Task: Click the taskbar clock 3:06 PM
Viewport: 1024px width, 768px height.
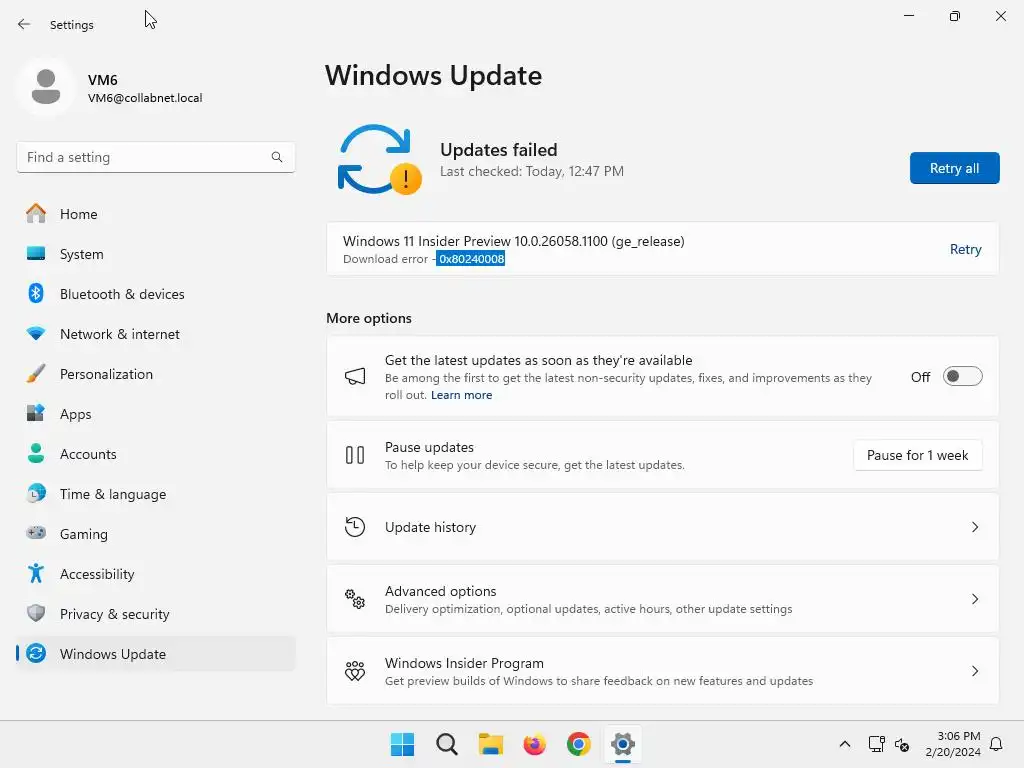Action: [953, 744]
